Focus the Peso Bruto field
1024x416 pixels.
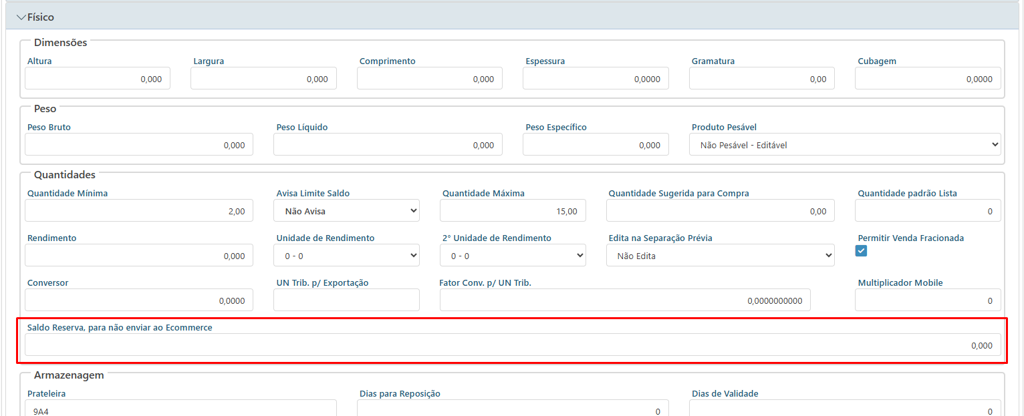click(x=139, y=145)
